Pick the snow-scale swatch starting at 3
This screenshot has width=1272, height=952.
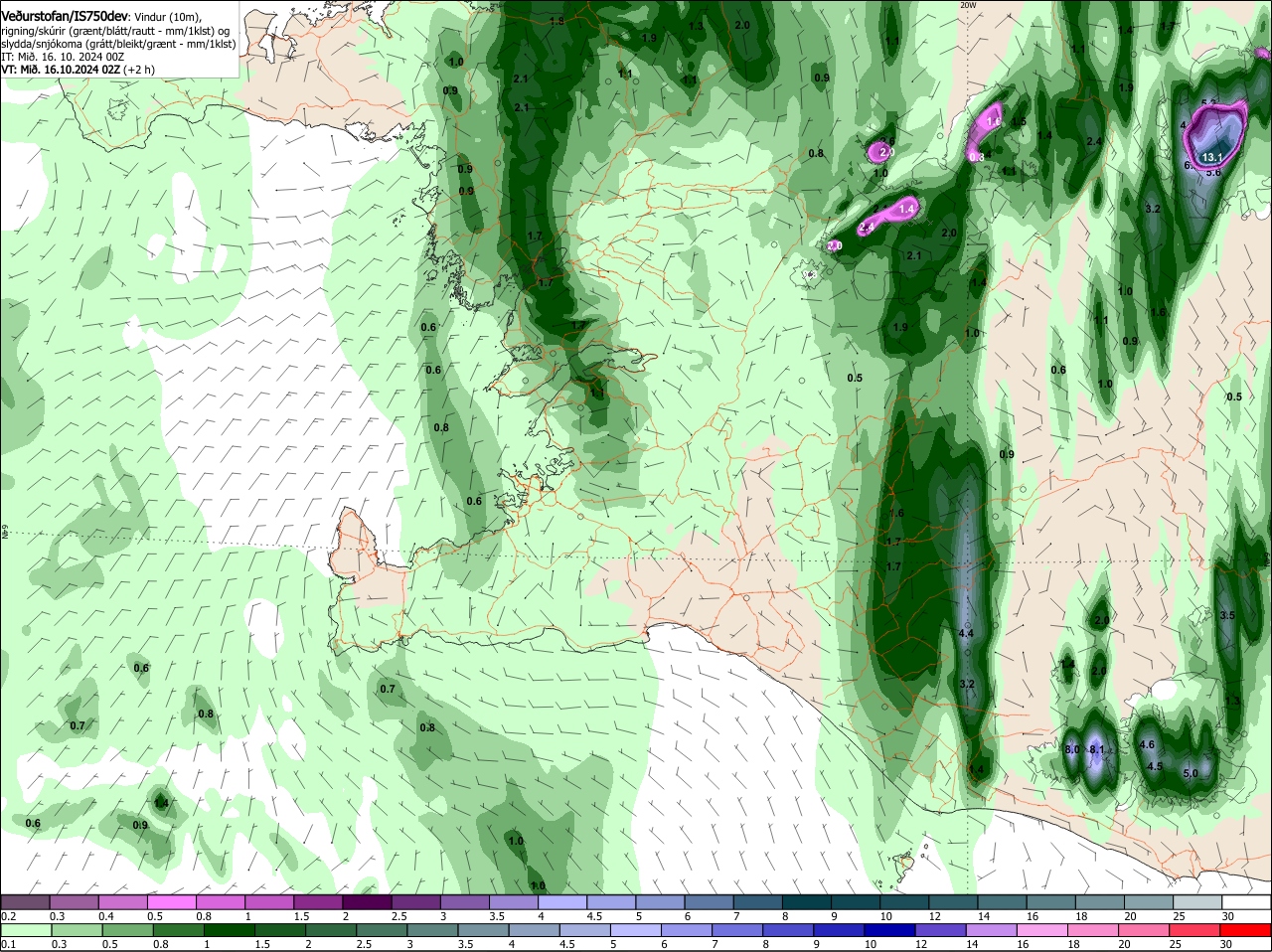(x=467, y=901)
